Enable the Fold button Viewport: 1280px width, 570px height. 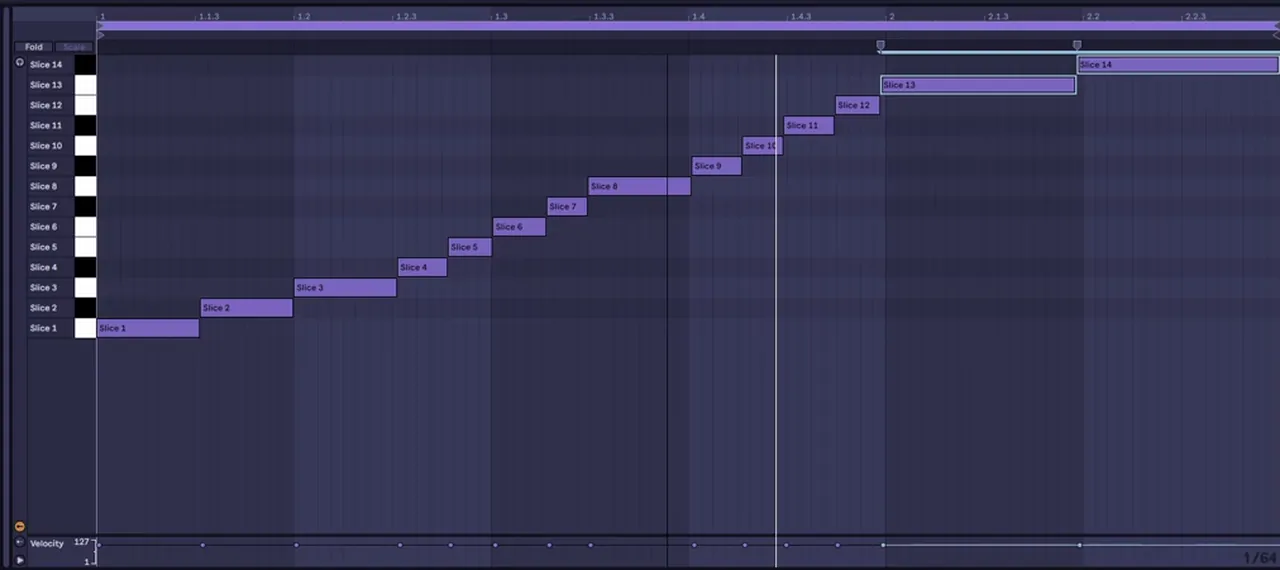pos(34,47)
